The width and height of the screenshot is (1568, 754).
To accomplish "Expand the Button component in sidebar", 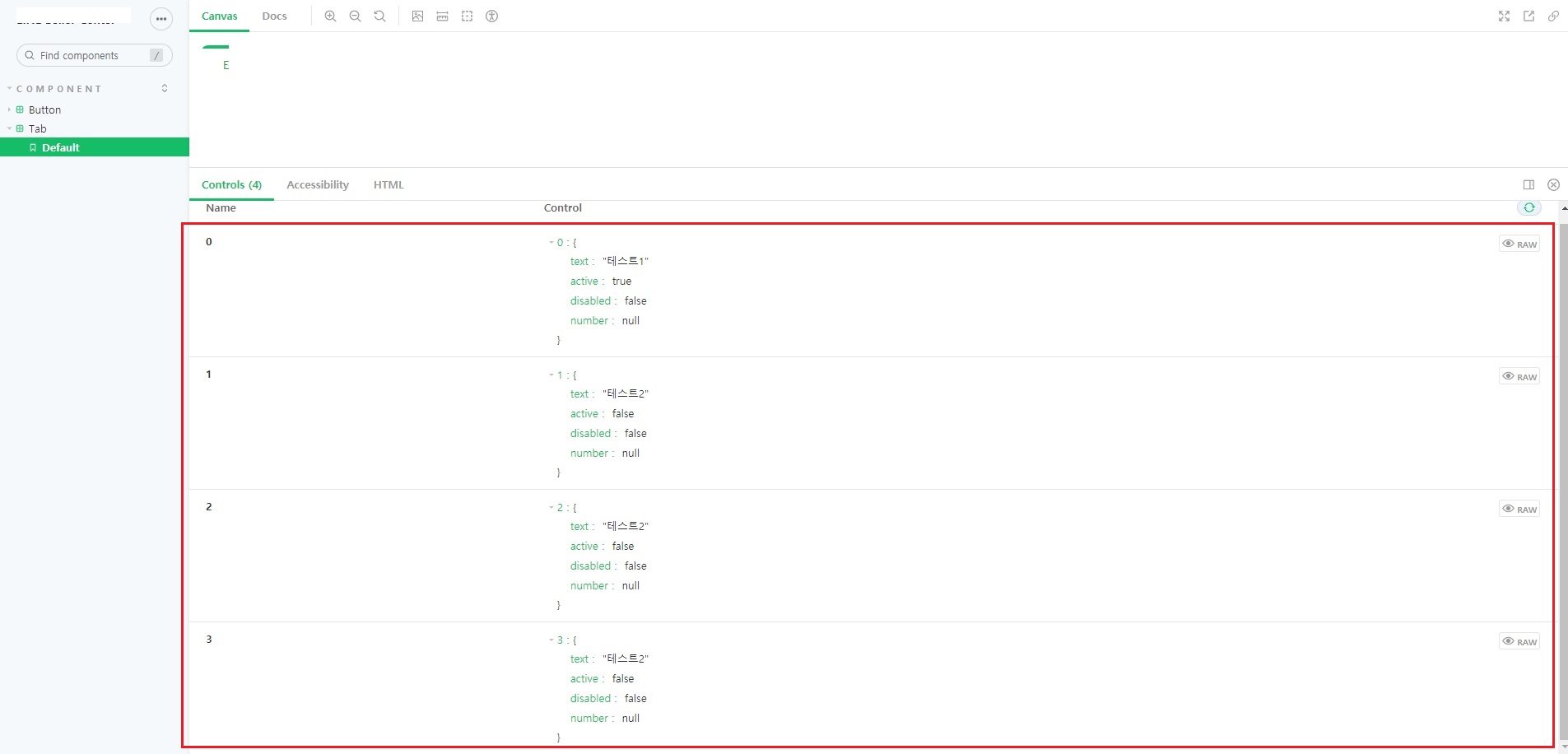I will 44,110.
